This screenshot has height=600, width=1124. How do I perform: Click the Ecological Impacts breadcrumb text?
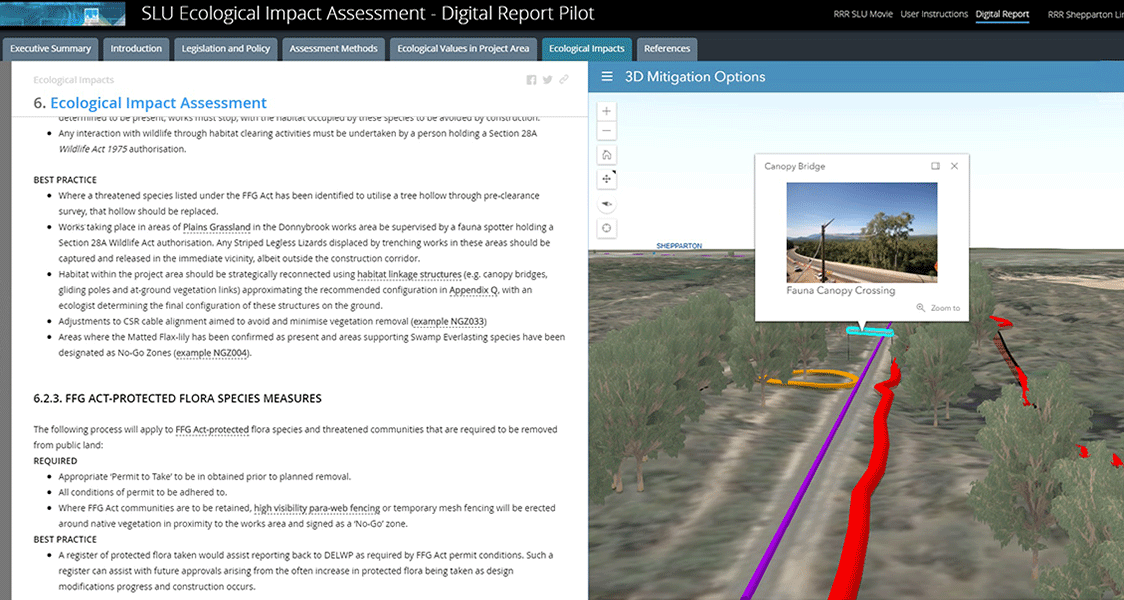coord(73,80)
